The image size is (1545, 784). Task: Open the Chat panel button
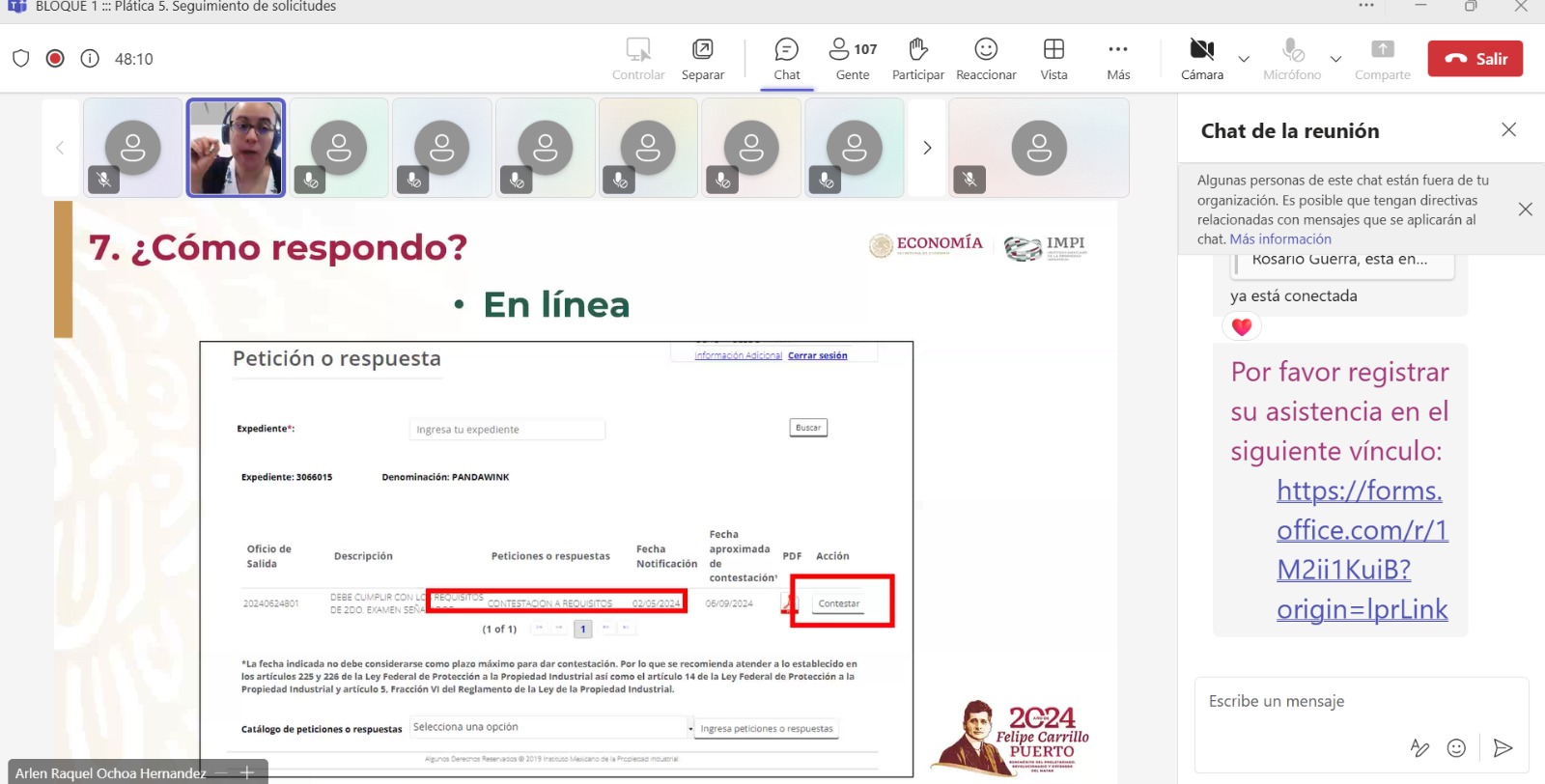click(786, 58)
